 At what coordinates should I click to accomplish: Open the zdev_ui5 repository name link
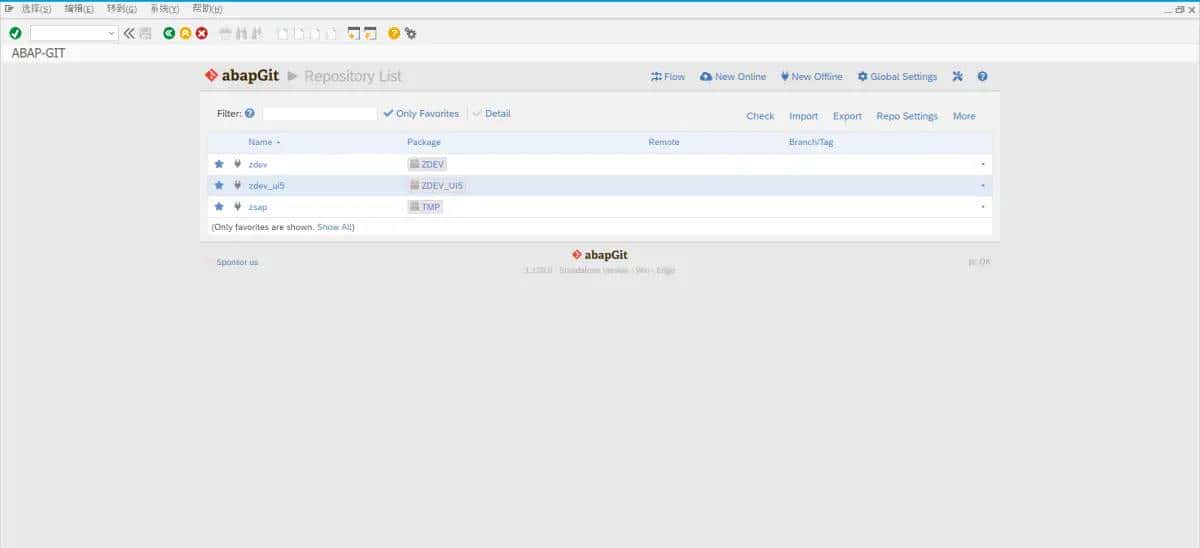click(x=267, y=185)
